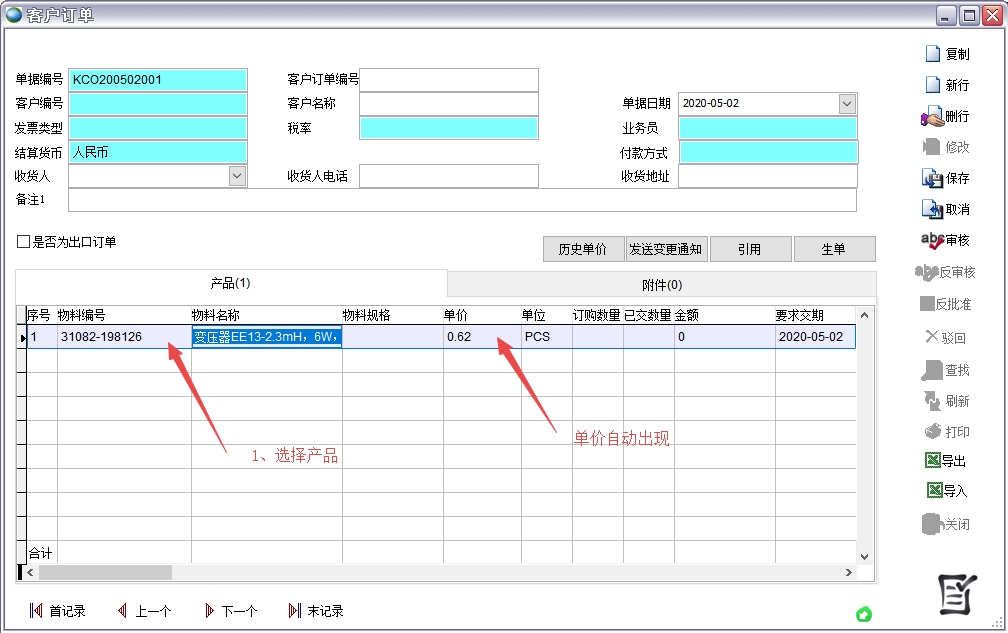Viewport: 1008px width, 633px height.
Task: Click the 删行 (Delete Row) icon
Action: [932, 116]
